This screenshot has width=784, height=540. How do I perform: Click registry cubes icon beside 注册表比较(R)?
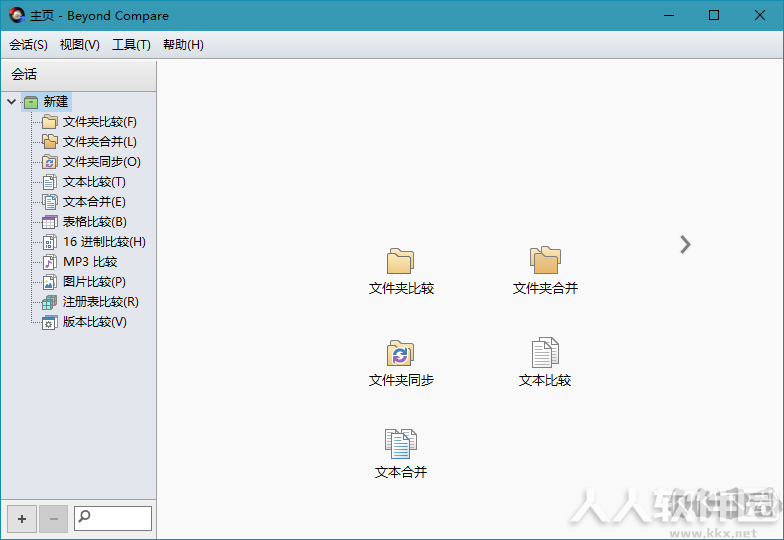tap(50, 302)
